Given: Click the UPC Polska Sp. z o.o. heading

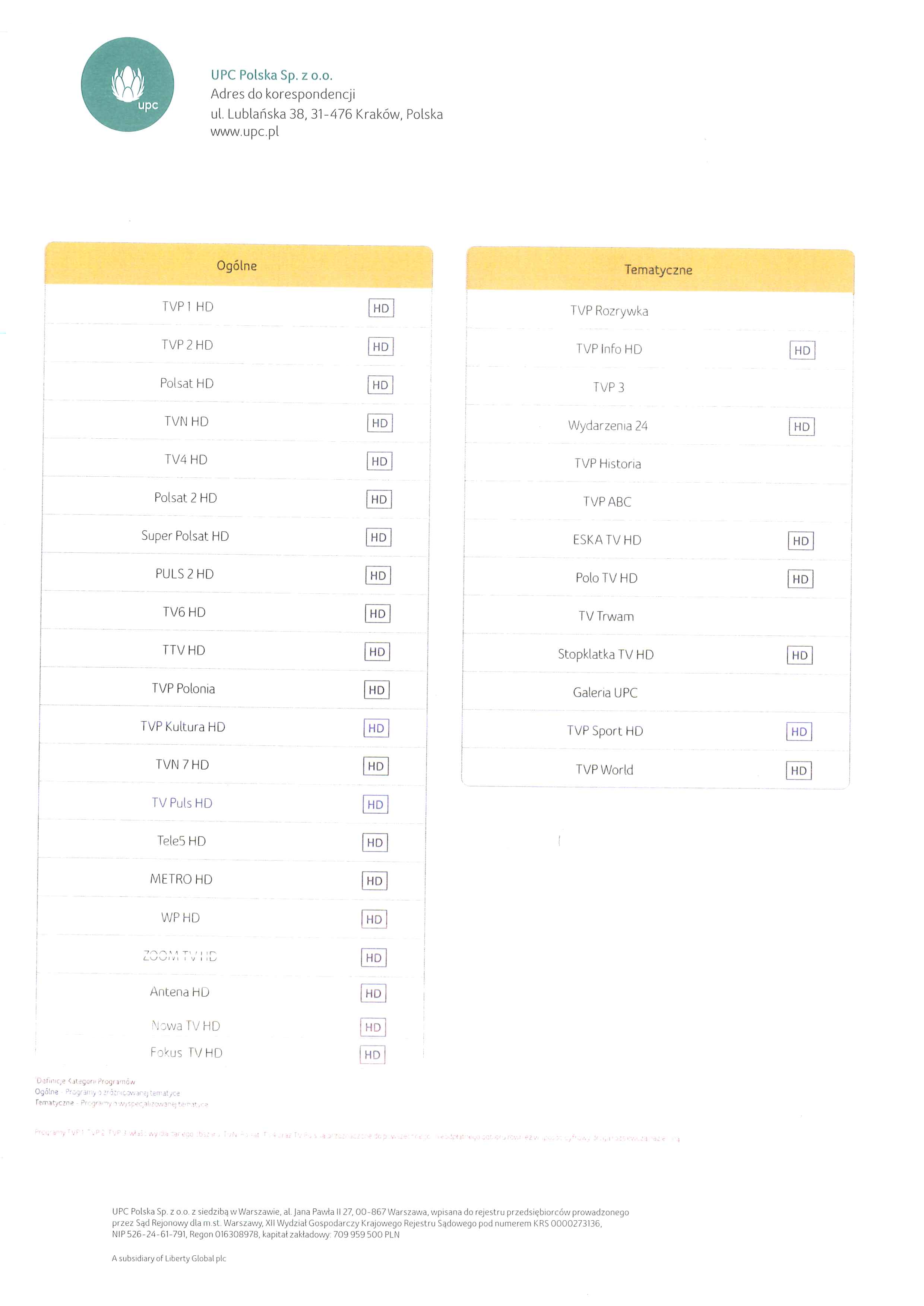Looking at the screenshot, I should click(271, 75).
